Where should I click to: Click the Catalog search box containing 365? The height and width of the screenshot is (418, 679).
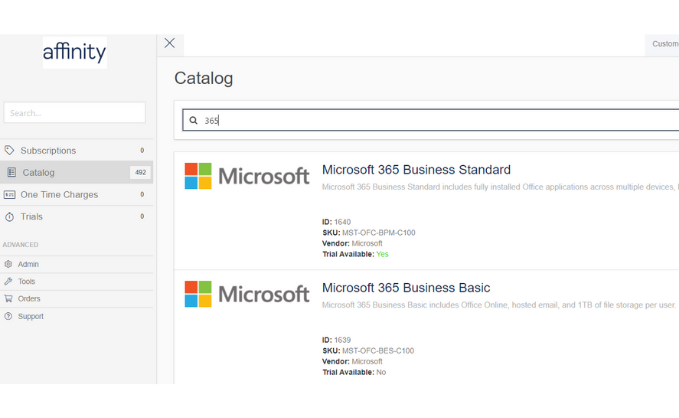tap(430, 120)
